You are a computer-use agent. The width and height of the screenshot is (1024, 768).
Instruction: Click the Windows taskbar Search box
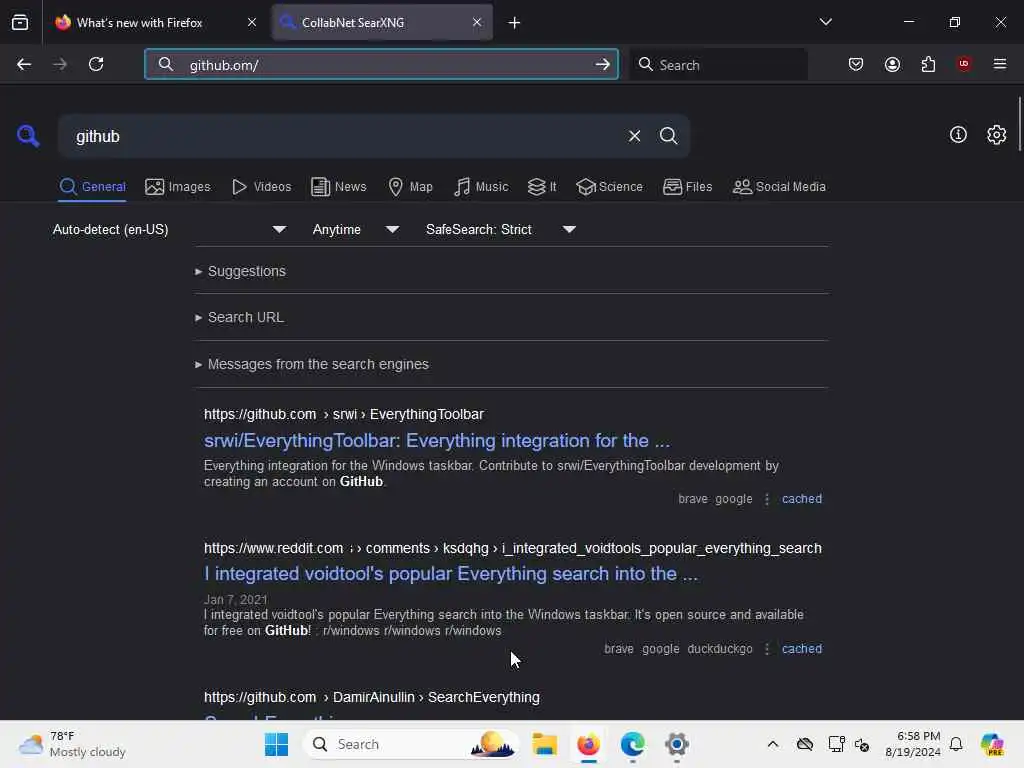[x=411, y=744]
